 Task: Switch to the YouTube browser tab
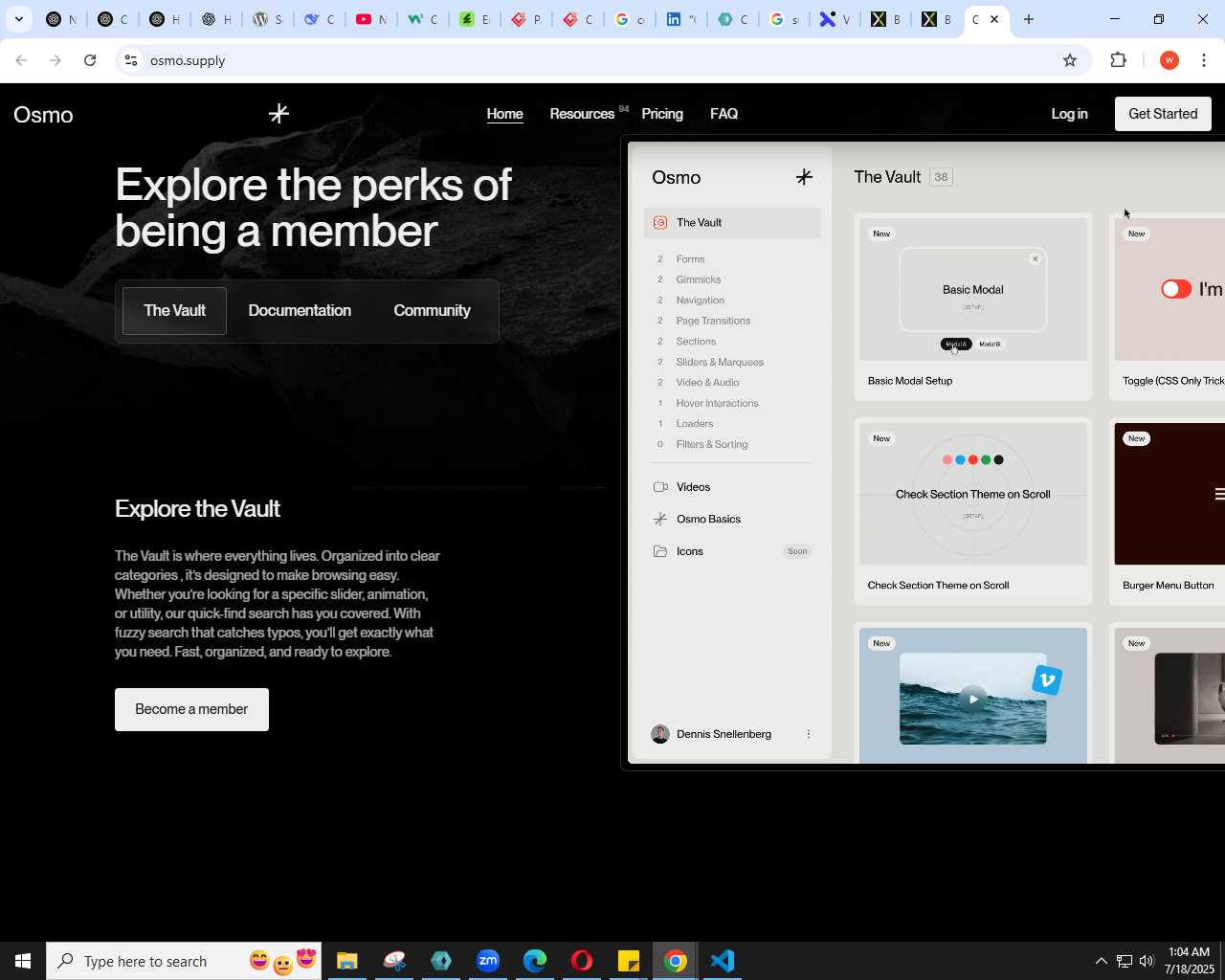(371, 19)
